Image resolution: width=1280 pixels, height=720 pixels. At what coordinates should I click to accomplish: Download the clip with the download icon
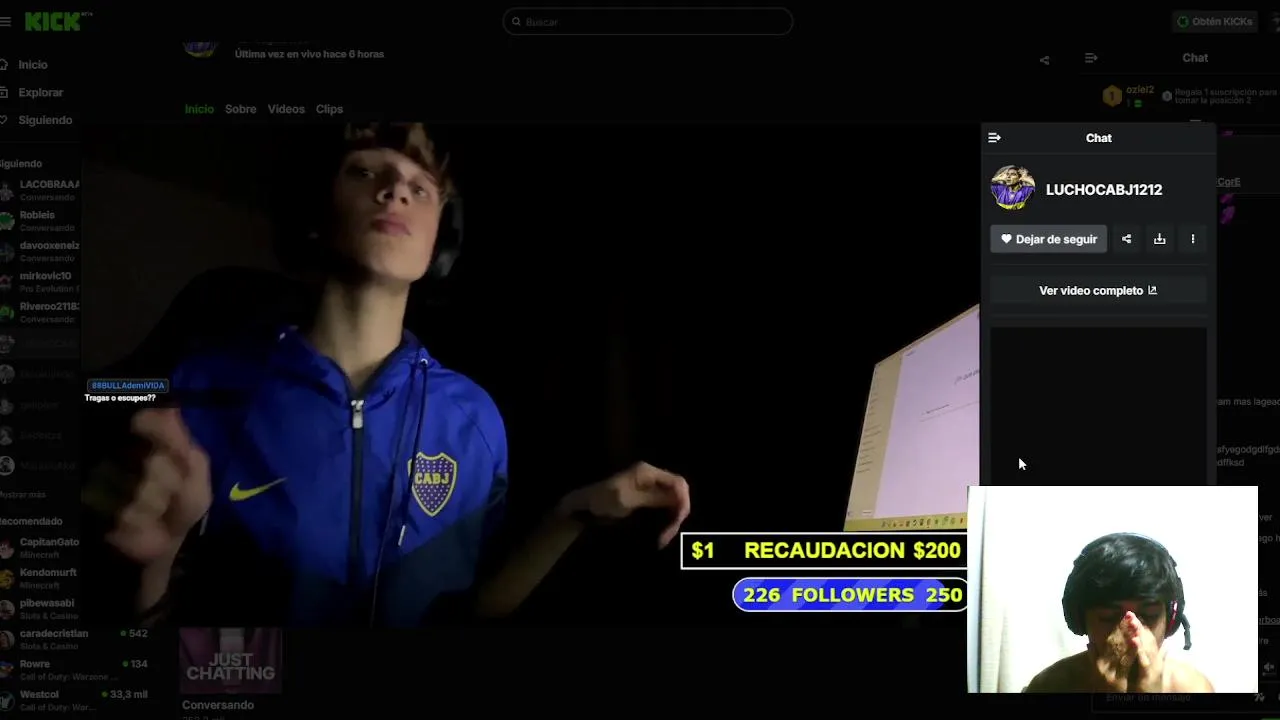(1159, 239)
